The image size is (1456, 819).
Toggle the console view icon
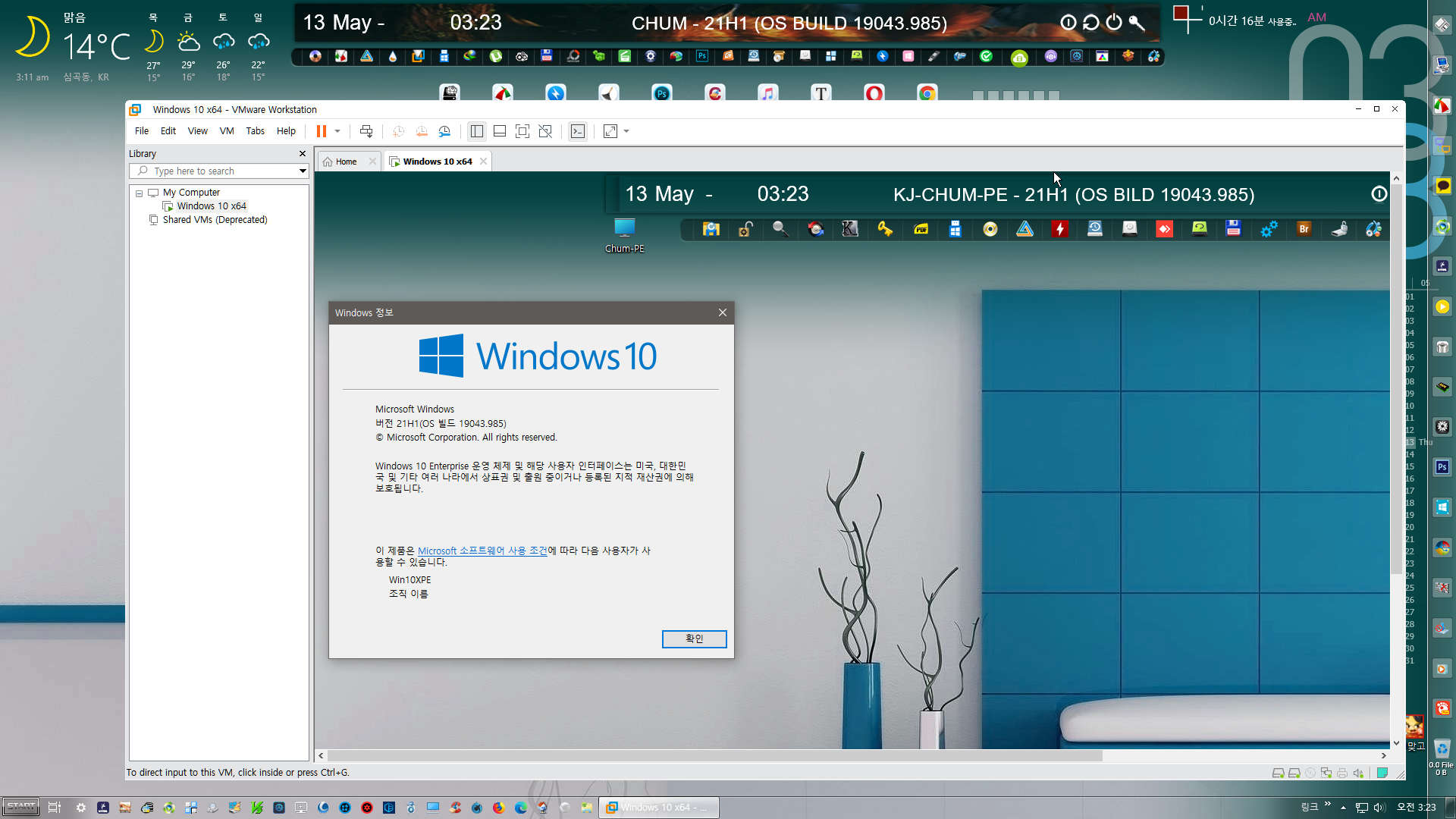[x=578, y=131]
